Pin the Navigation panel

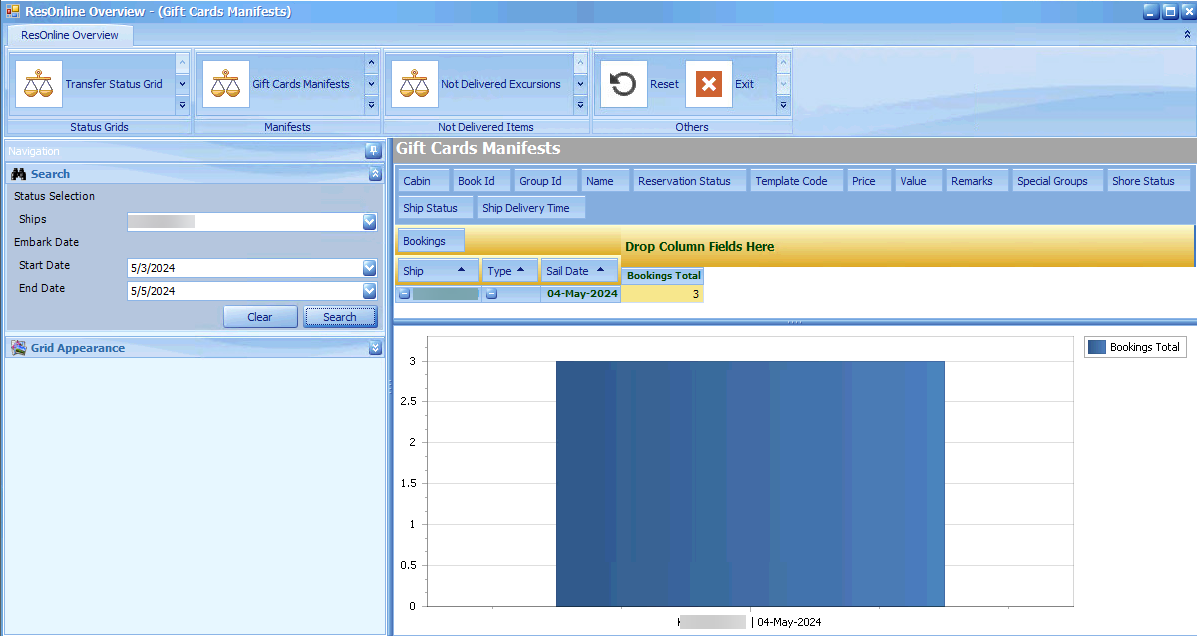[x=373, y=151]
